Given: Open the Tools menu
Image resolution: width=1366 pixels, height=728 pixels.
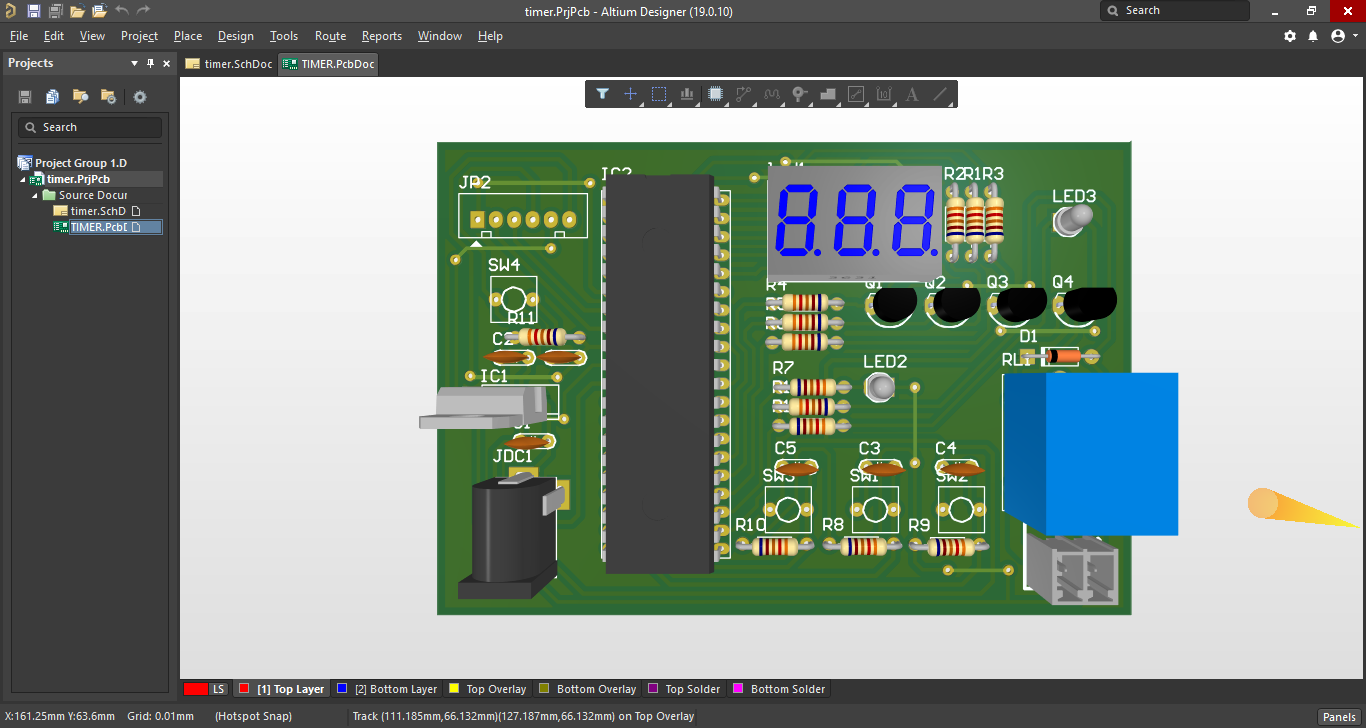Looking at the screenshot, I should [x=284, y=36].
